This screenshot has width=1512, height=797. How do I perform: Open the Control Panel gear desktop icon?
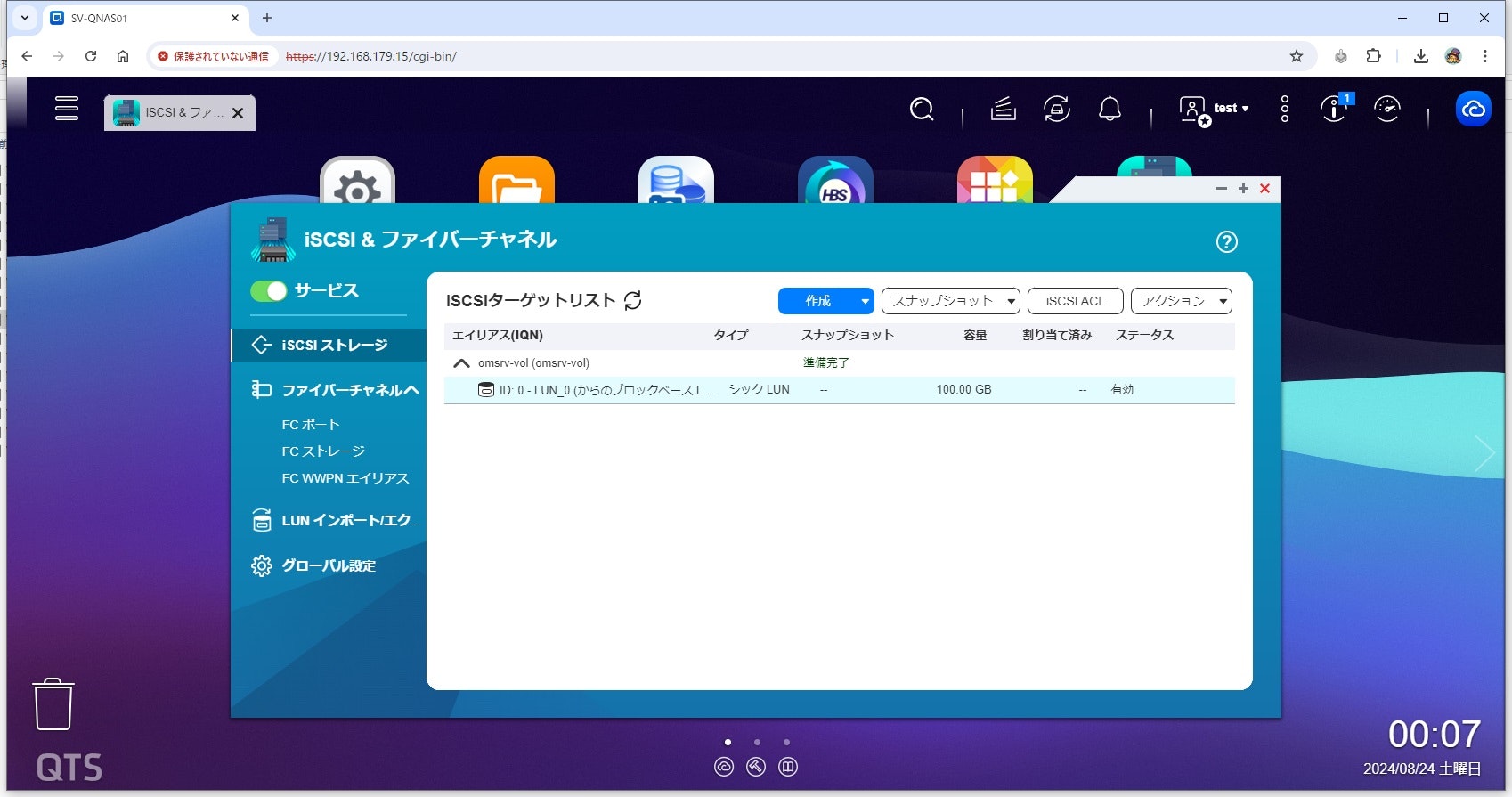357,180
